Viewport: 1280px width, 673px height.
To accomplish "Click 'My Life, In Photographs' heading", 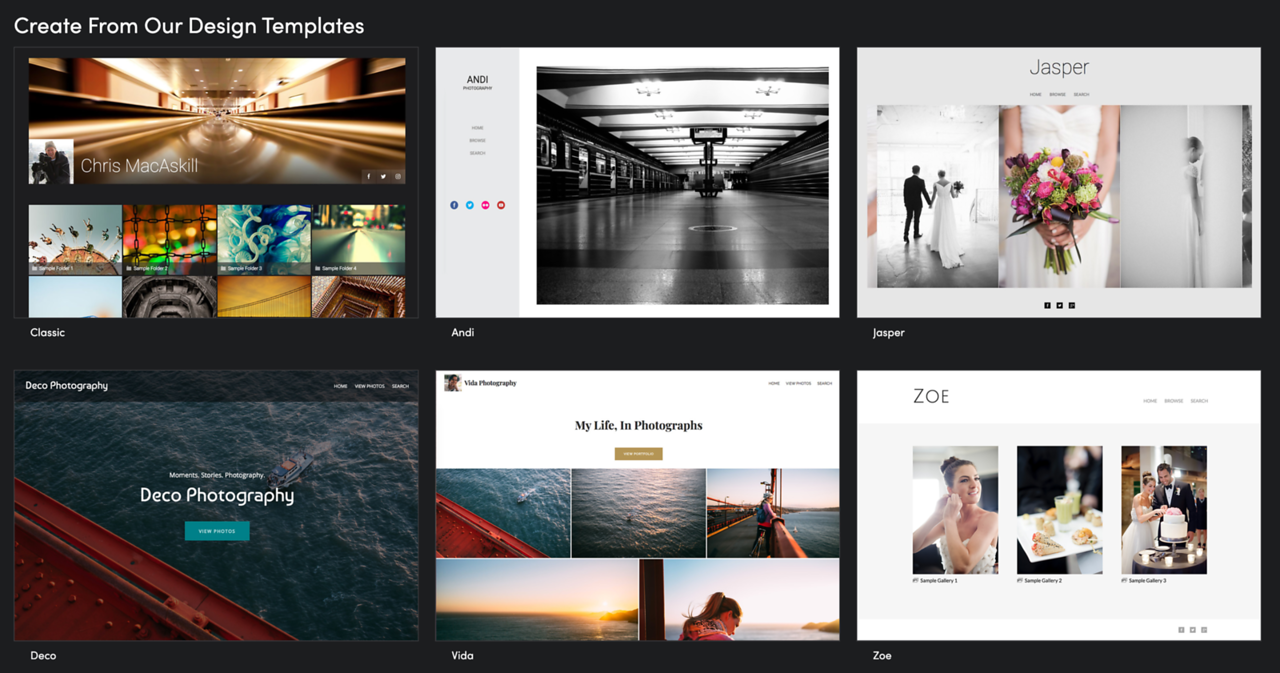I will 638,425.
